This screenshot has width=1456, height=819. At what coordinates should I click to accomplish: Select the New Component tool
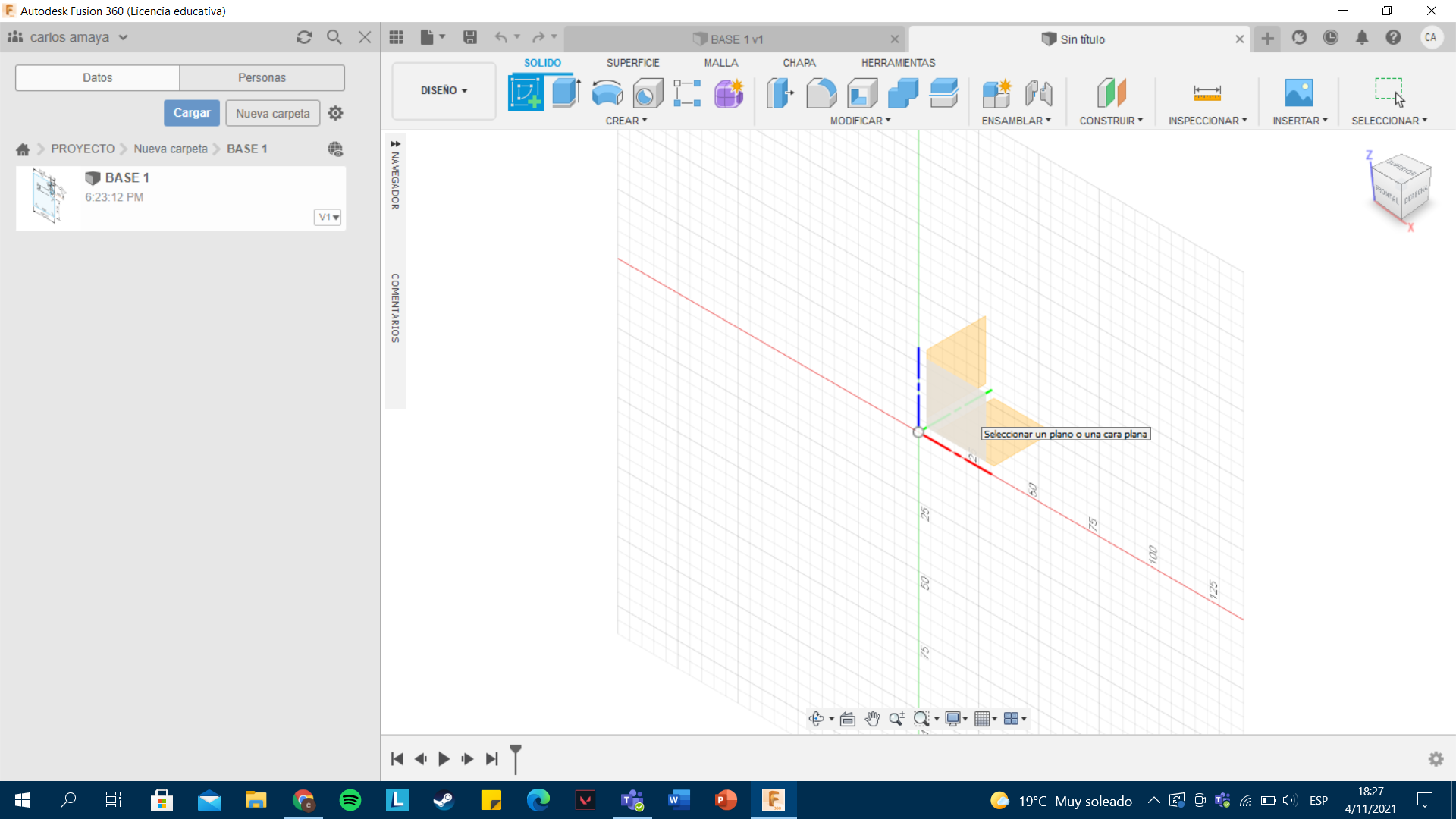(x=997, y=93)
